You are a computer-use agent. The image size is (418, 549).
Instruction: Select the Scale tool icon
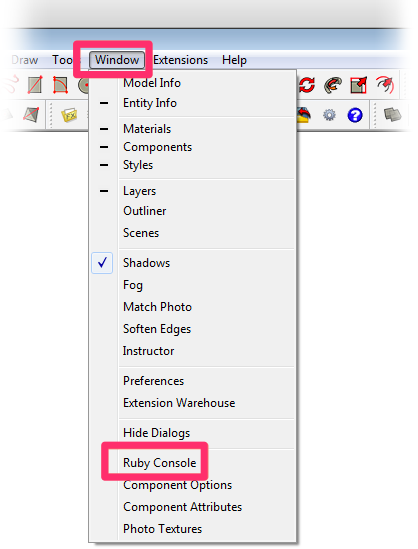(x=359, y=85)
